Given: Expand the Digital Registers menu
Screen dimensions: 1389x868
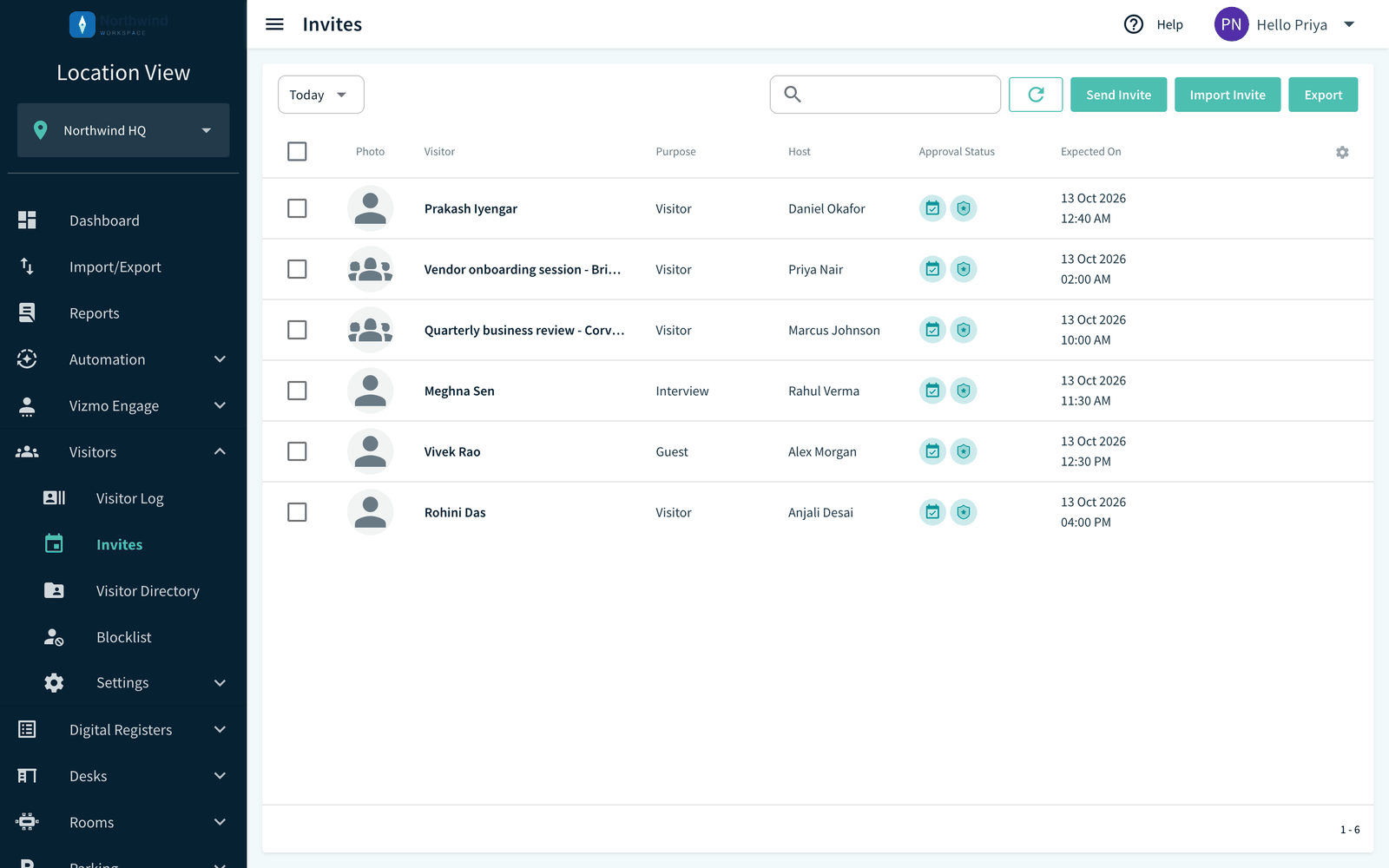Looking at the screenshot, I should [123, 729].
